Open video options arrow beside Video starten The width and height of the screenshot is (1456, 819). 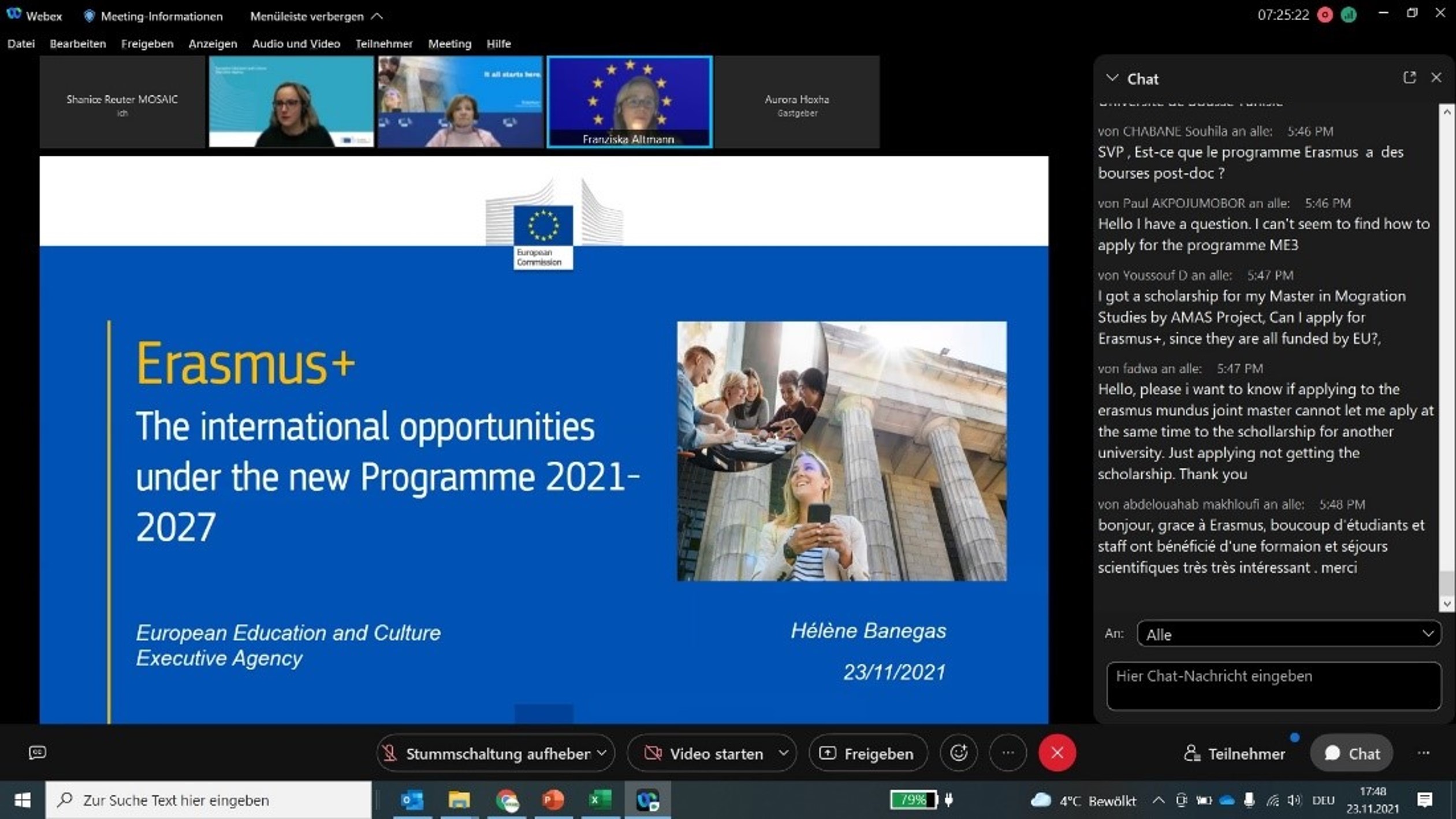784,753
